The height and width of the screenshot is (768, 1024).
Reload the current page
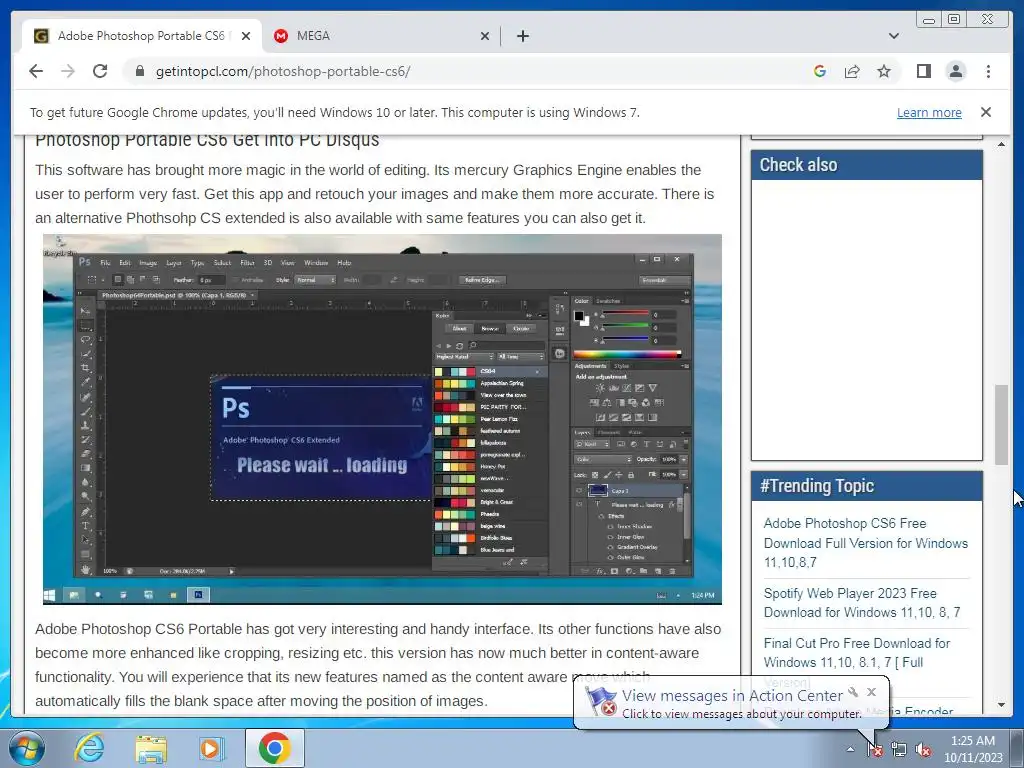[x=100, y=71]
